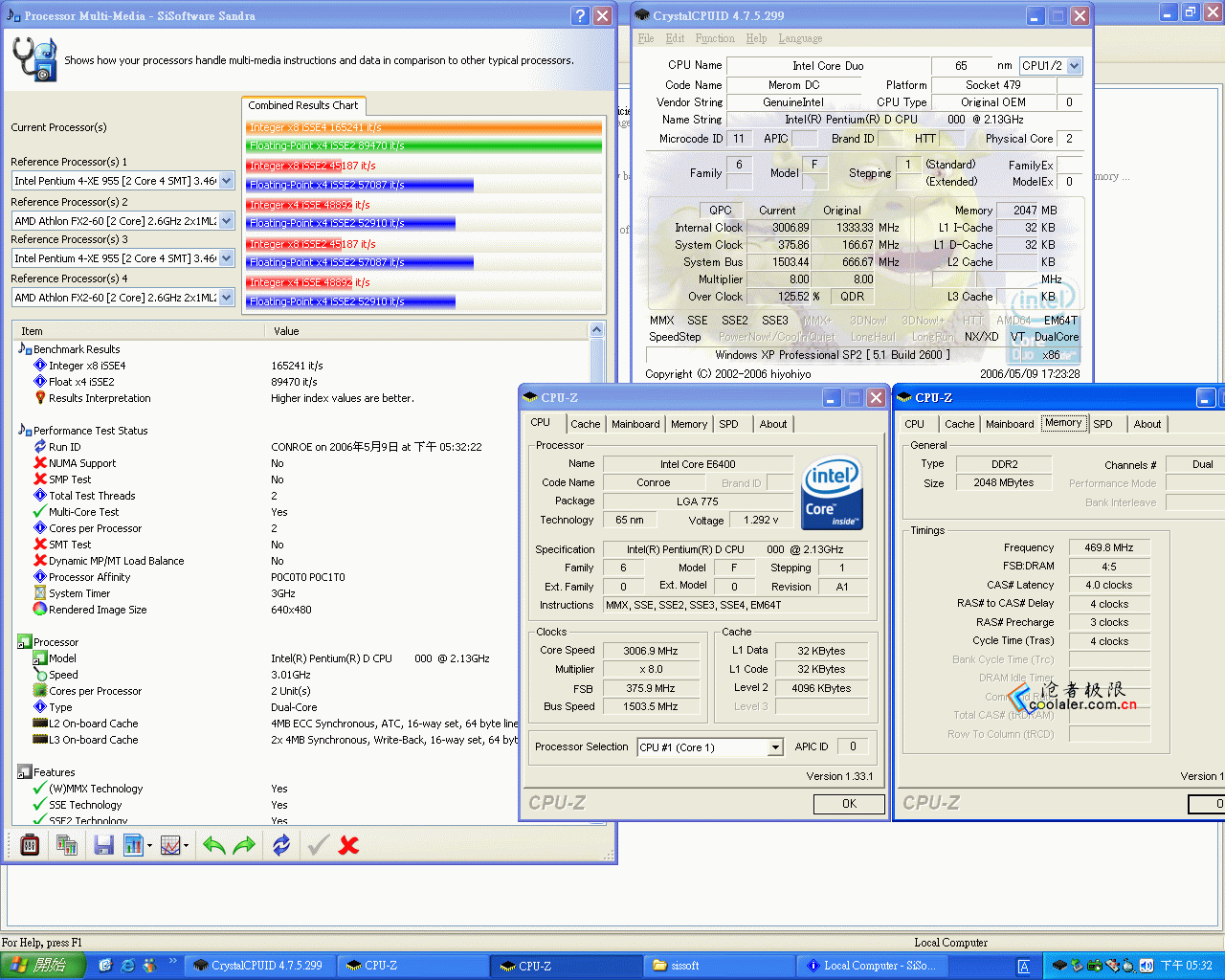Click Benchmark Results heading in list
This screenshot has height=980, width=1225.
coord(77,349)
